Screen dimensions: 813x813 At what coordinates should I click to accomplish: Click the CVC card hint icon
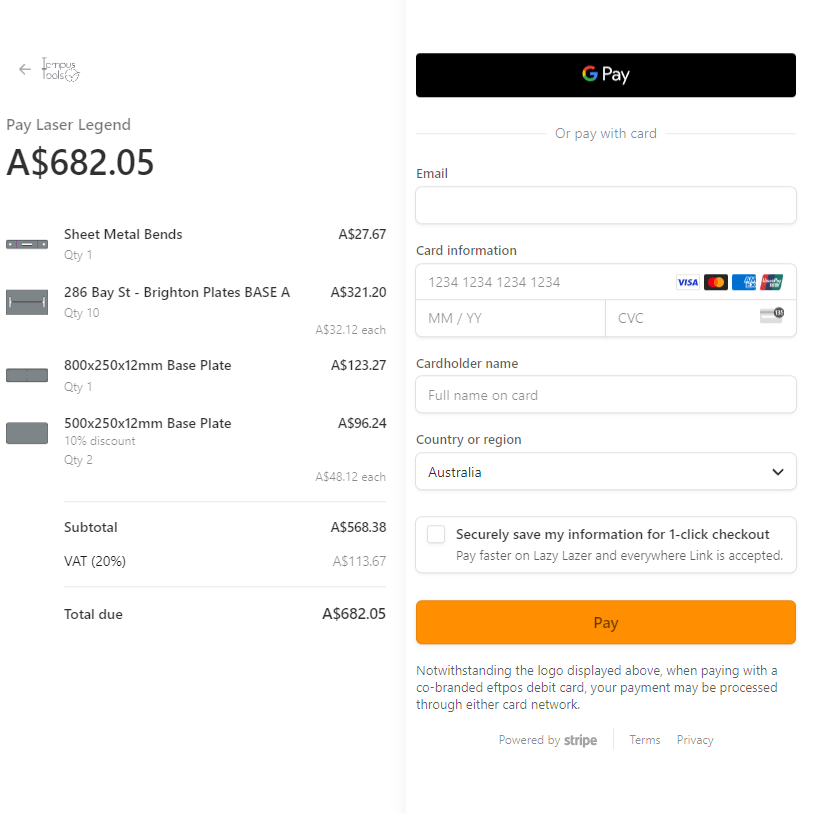point(772,315)
